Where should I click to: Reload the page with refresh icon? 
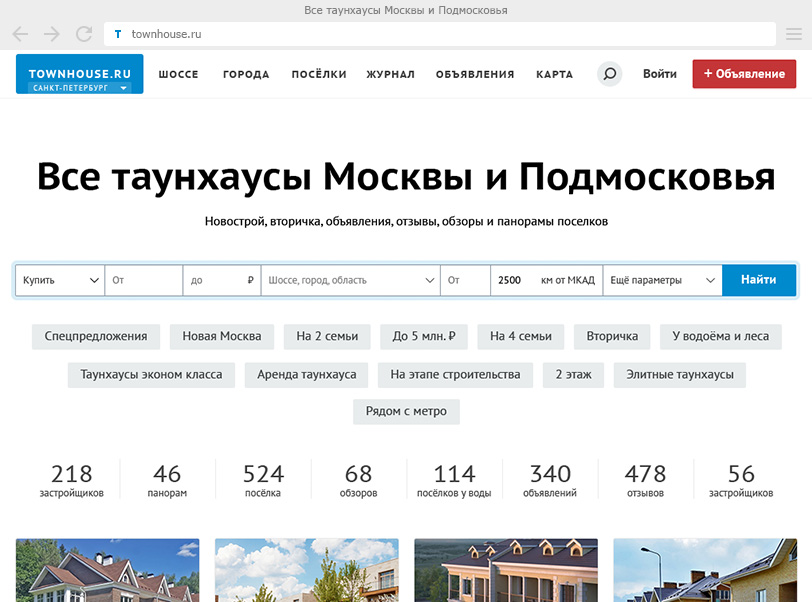83,34
